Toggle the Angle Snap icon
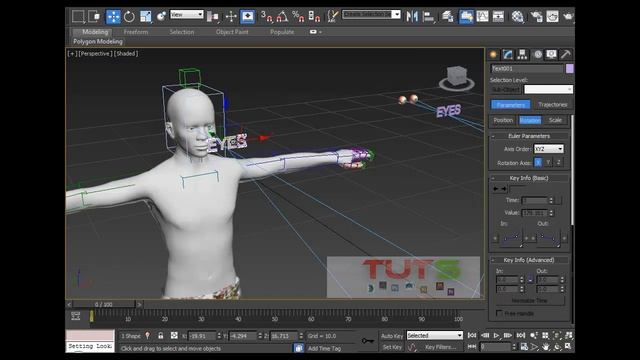 pyautogui.click(x=282, y=16)
